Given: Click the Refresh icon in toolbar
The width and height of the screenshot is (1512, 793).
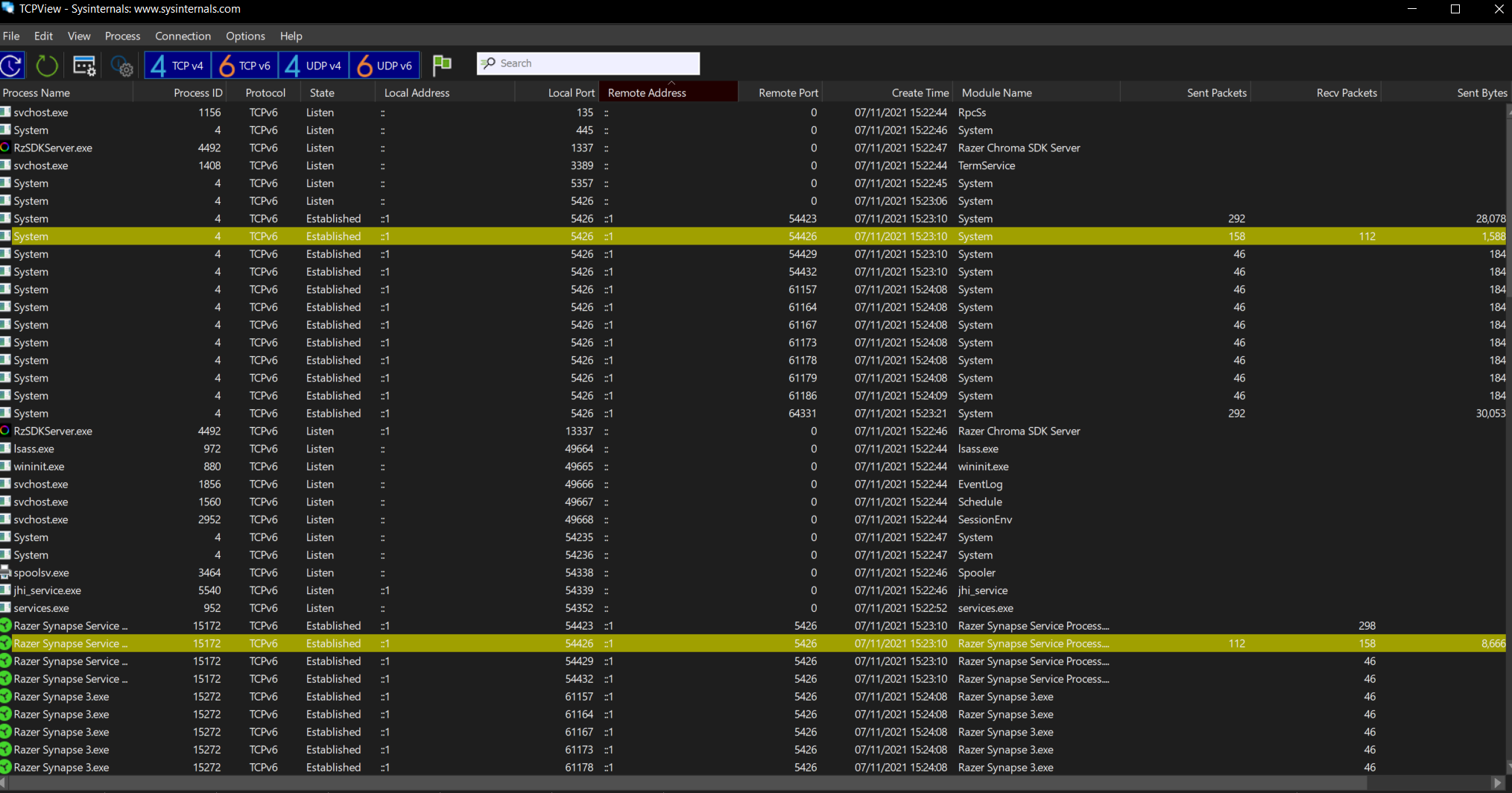Looking at the screenshot, I should pyautogui.click(x=11, y=66).
